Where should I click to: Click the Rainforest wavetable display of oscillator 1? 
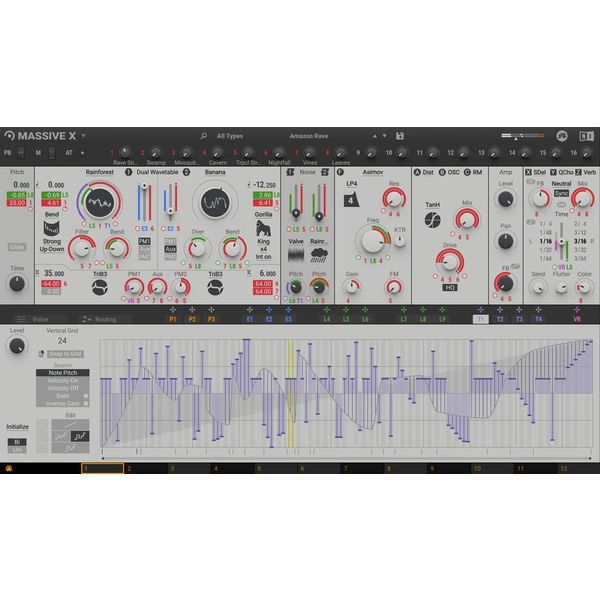point(99,202)
